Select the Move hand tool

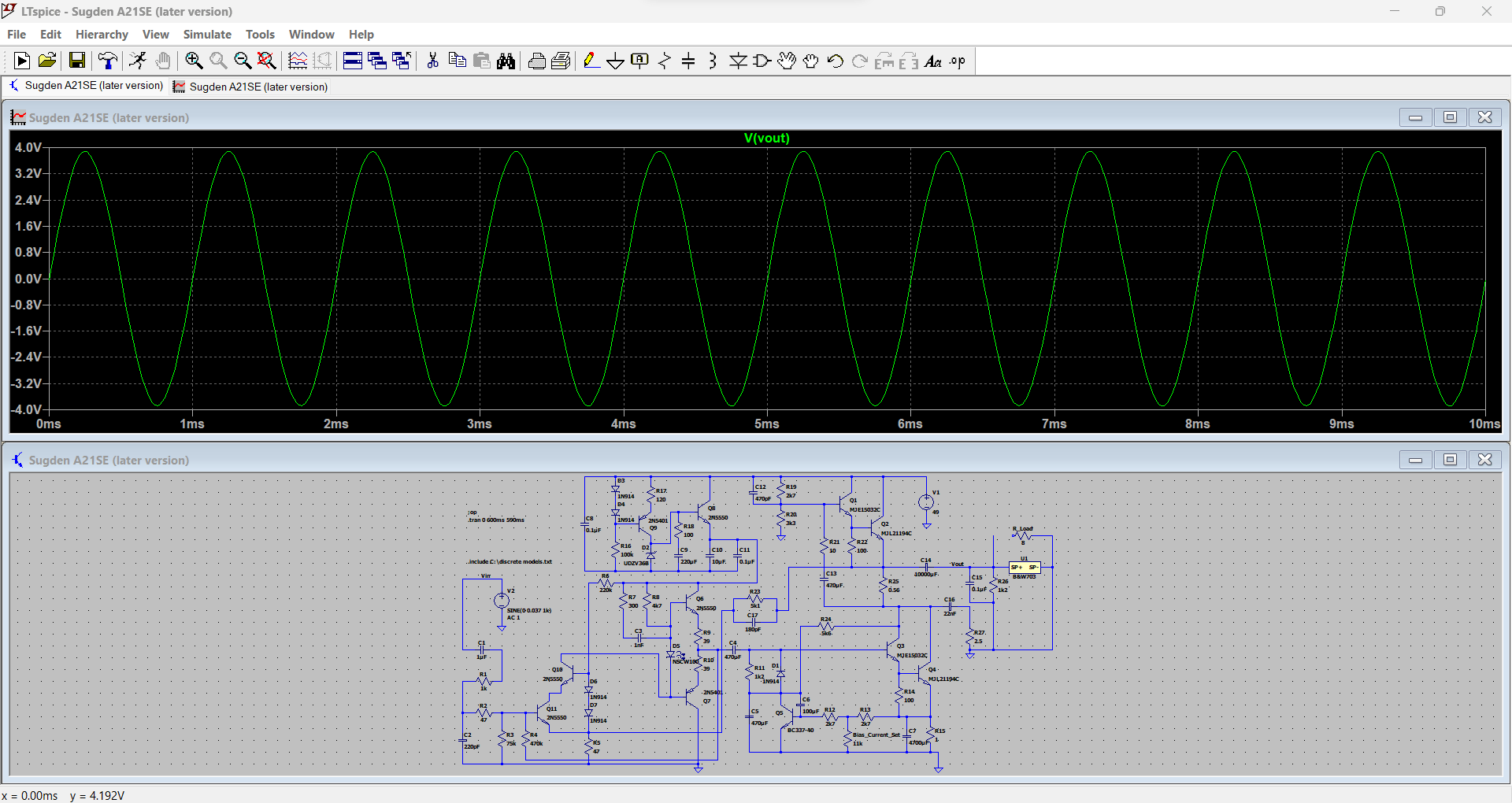point(787,61)
